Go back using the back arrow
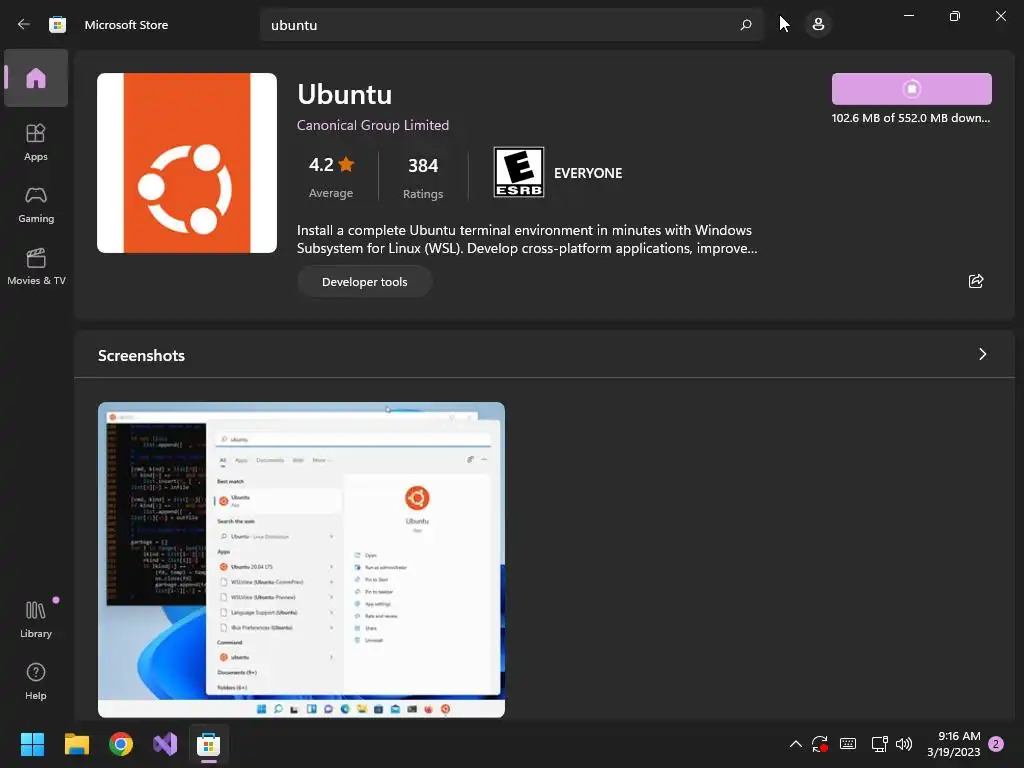Image resolution: width=1024 pixels, height=768 pixels. 24,25
